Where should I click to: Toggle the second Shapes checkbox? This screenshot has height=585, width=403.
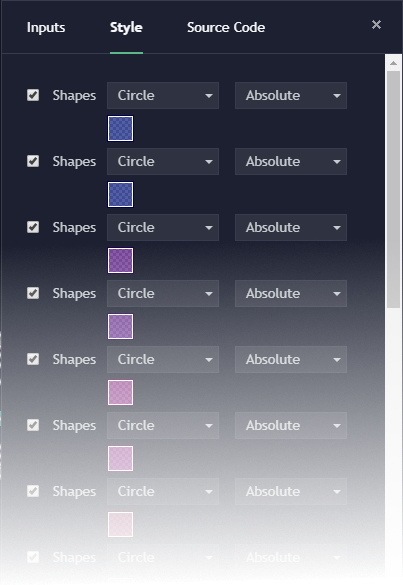33,161
